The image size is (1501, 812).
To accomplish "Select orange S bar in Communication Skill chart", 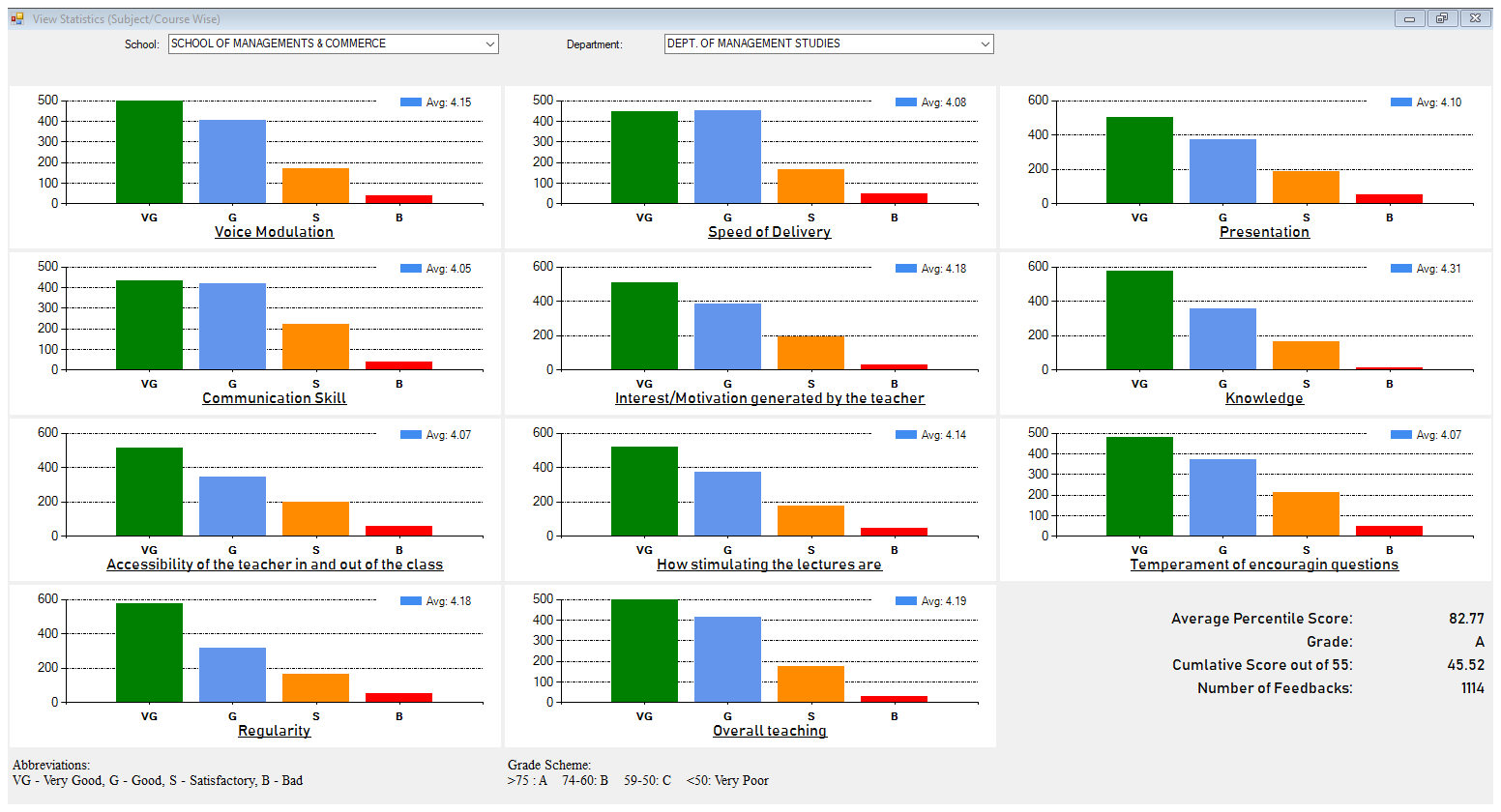I will tap(315, 346).
